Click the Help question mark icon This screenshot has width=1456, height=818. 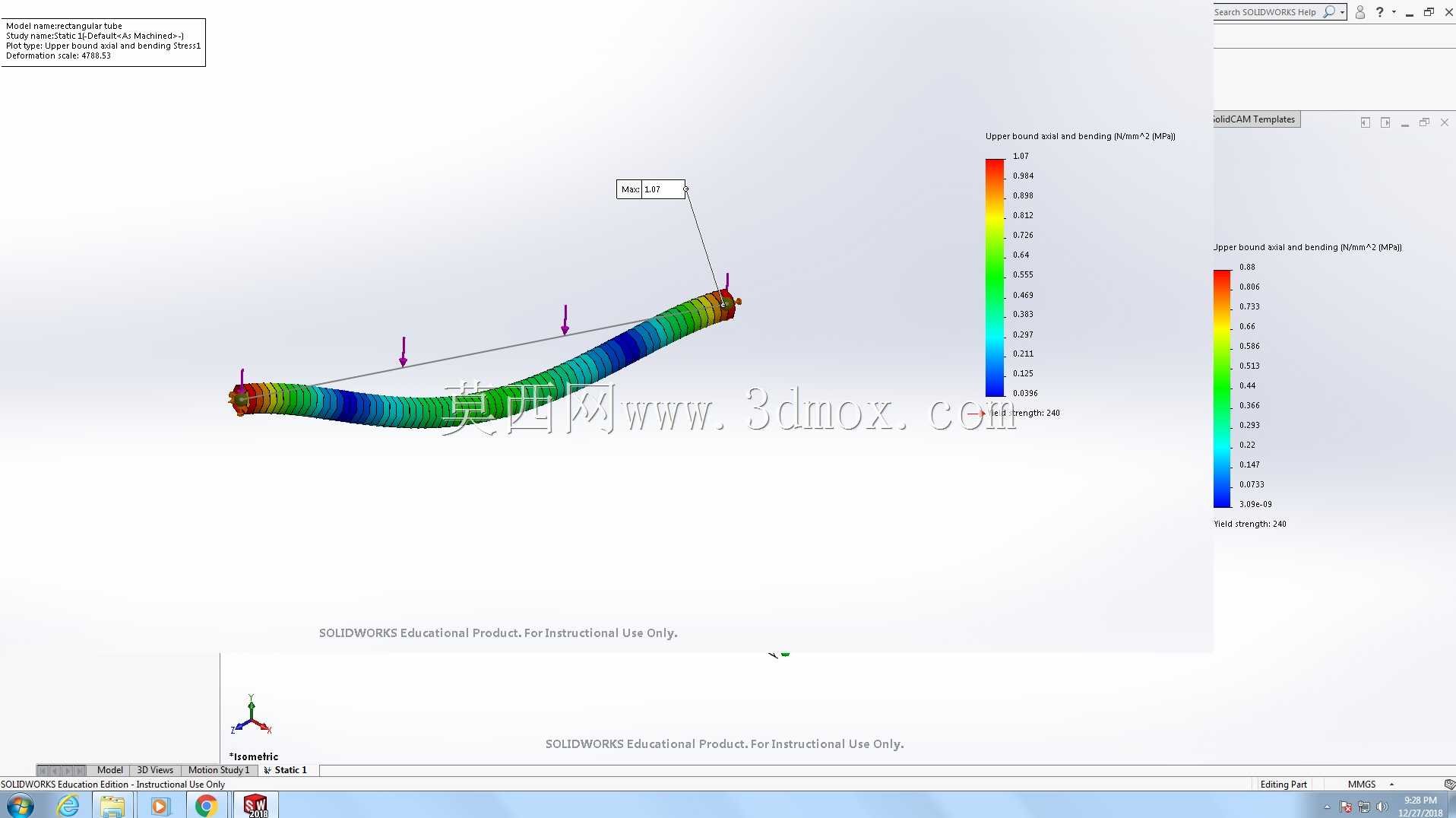coord(1380,12)
